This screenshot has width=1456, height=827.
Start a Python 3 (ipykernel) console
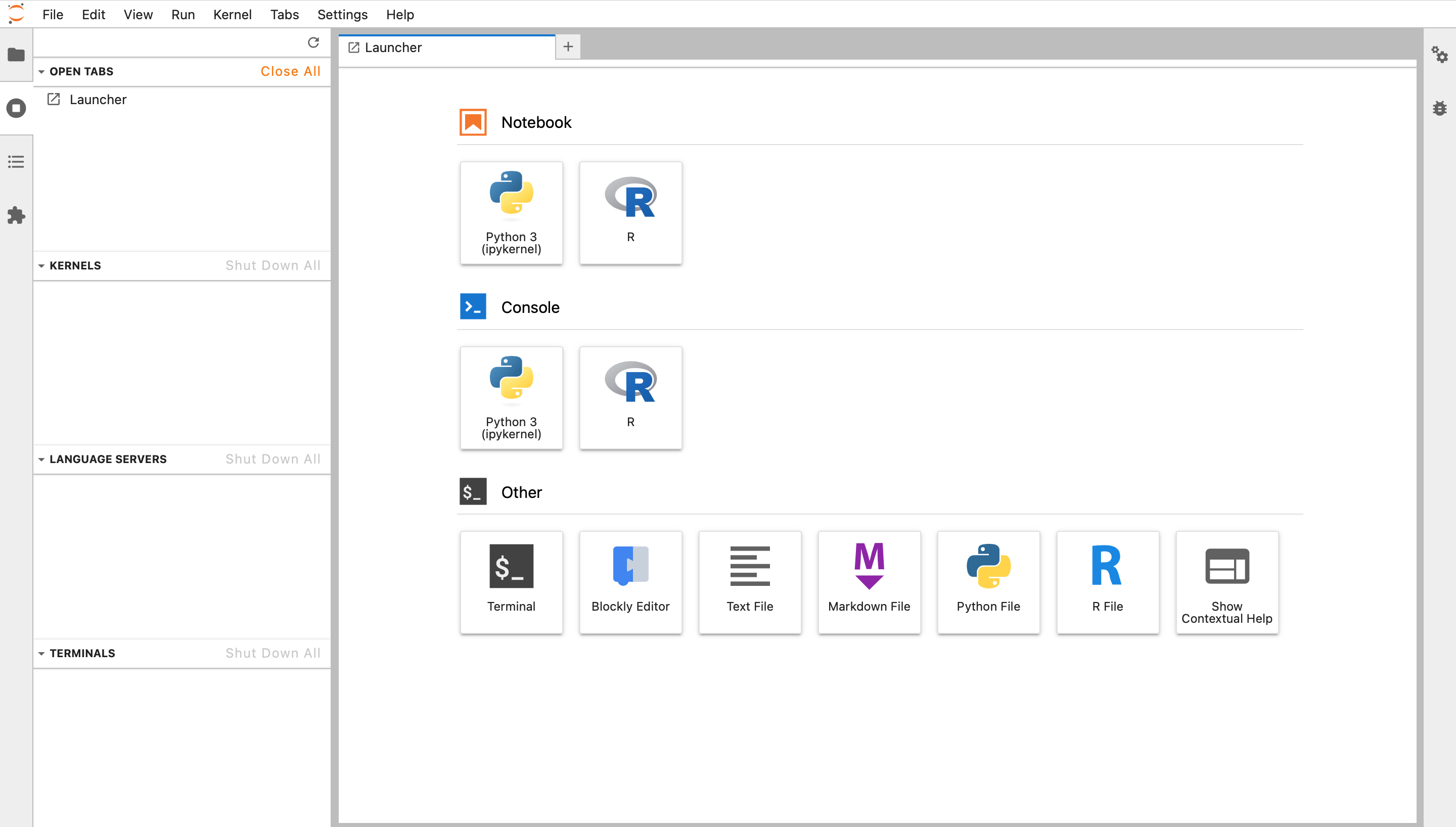(x=511, y=398)
